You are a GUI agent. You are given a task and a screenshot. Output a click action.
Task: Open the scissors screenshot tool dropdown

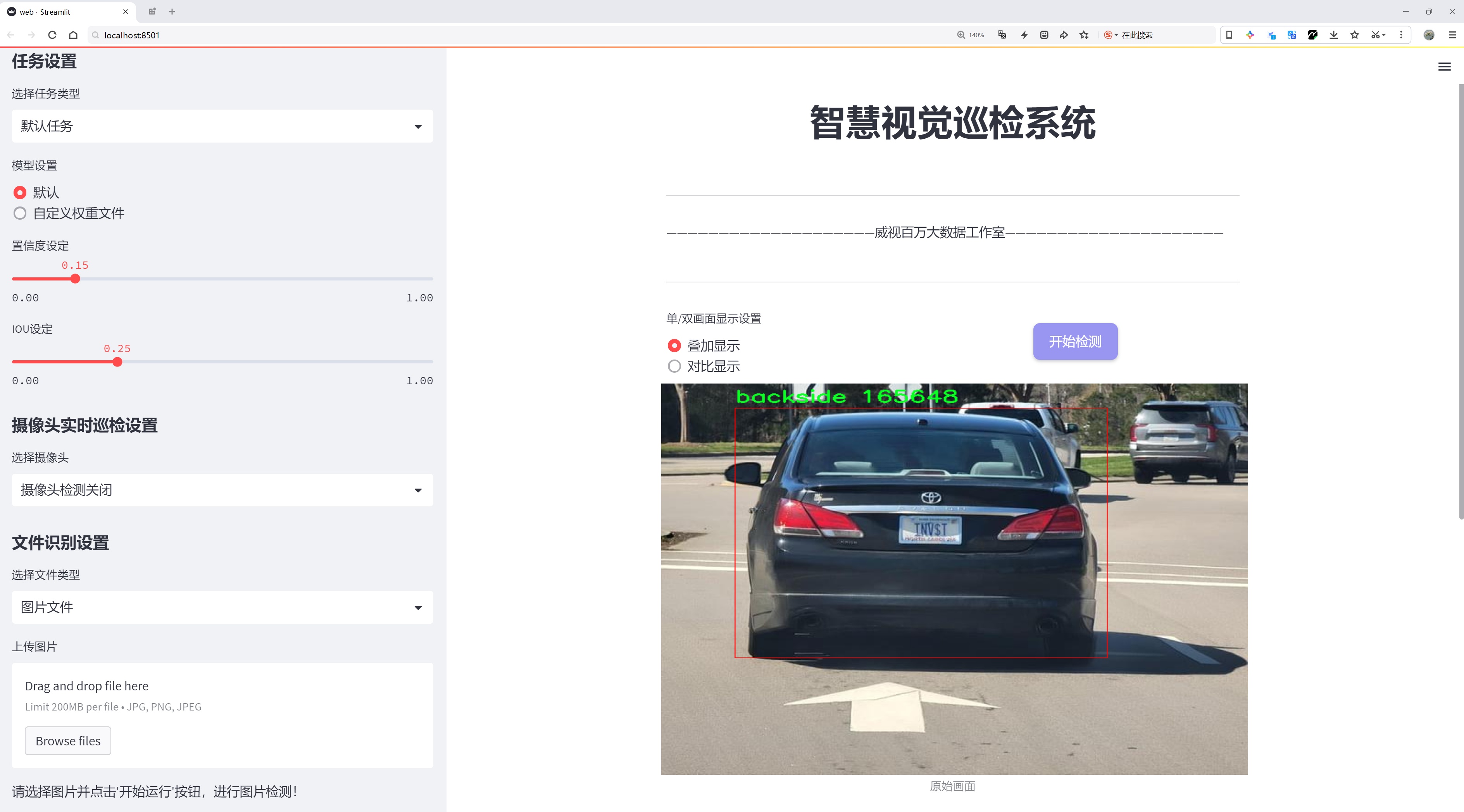point(1378,35)
